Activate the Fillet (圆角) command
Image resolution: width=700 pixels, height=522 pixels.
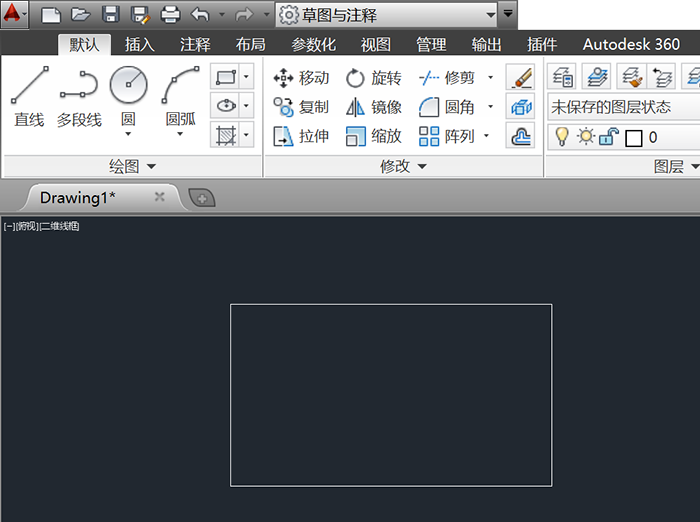446,107
